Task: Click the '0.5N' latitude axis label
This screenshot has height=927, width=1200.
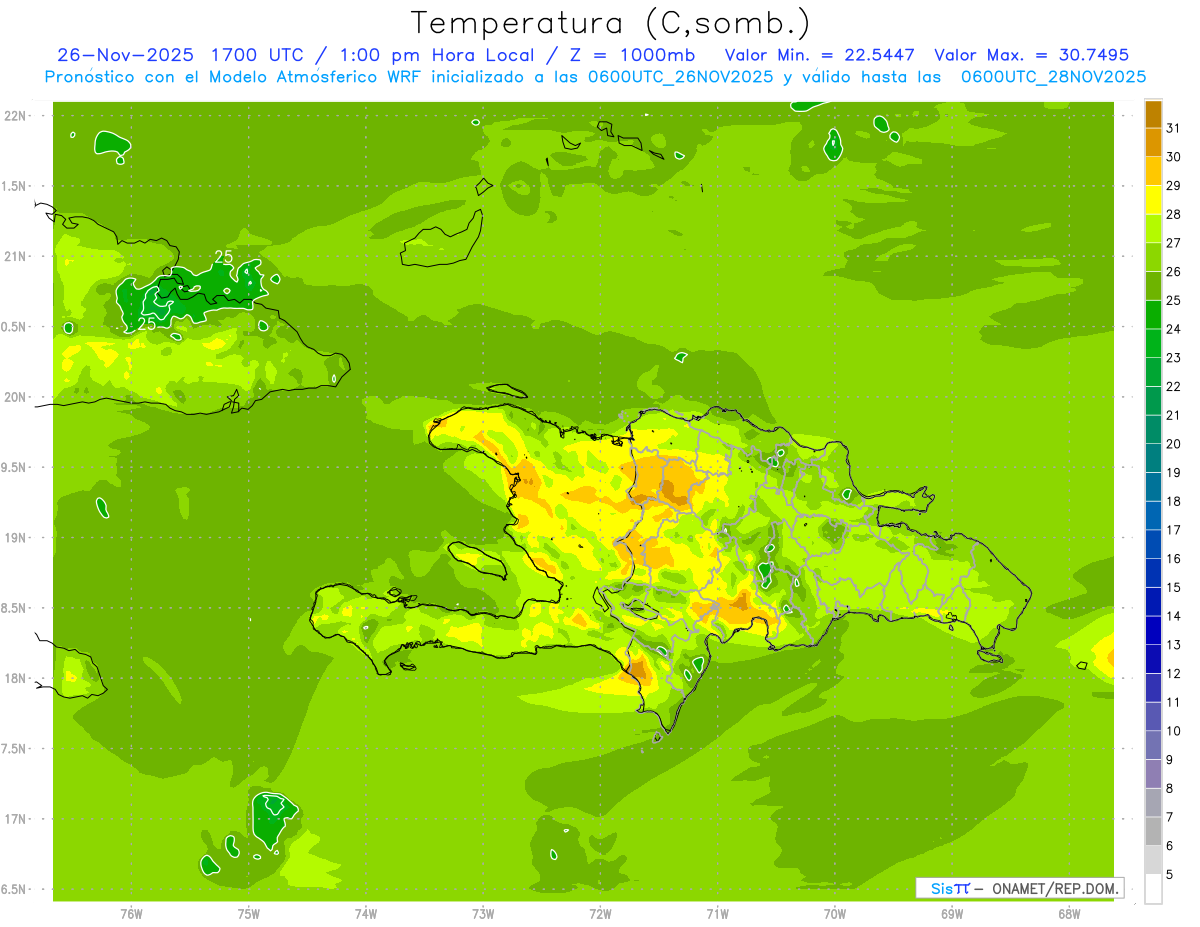Action: tap(15, 327)
